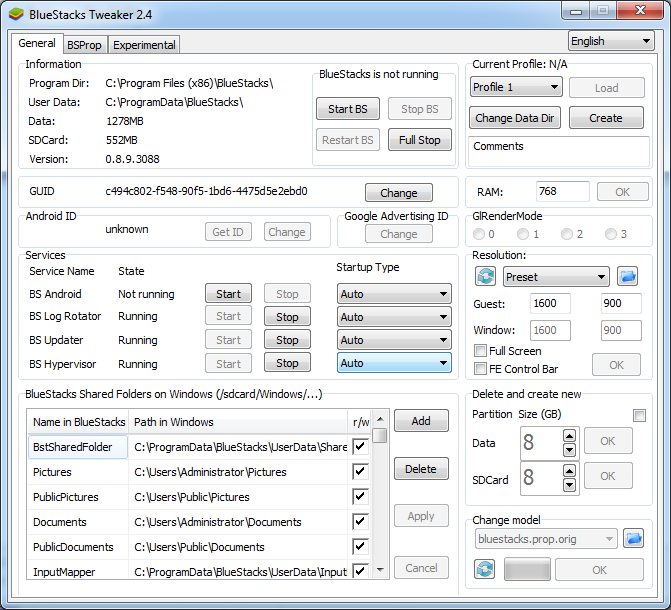
Task: Click the Change Data Dir button
Action: (515, 118)
